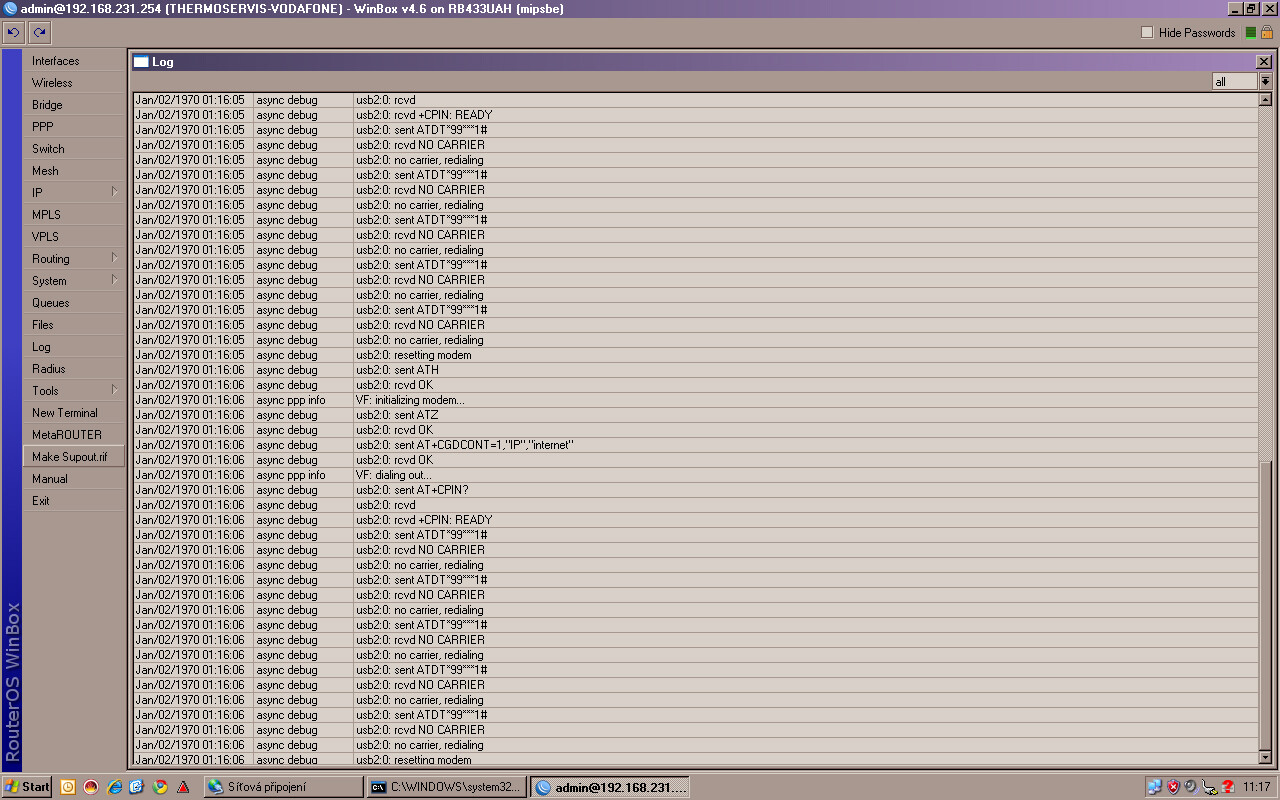Switch to C:\WINDOWS\system32 command prompt taskbar button

[x=446, y=787]
